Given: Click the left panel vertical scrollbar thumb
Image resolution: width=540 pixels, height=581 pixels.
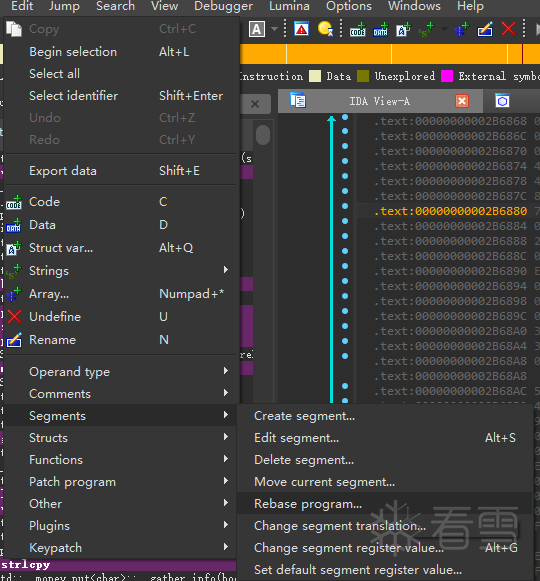Looking at the screenshot, I should [263, 135].
